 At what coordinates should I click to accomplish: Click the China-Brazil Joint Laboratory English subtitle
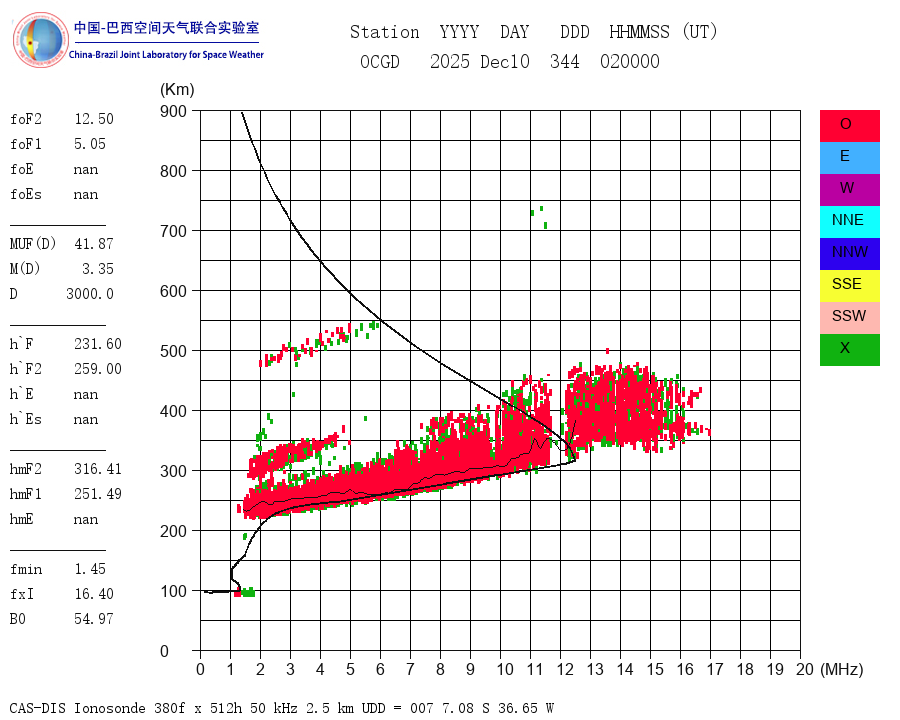coord(166,55)
